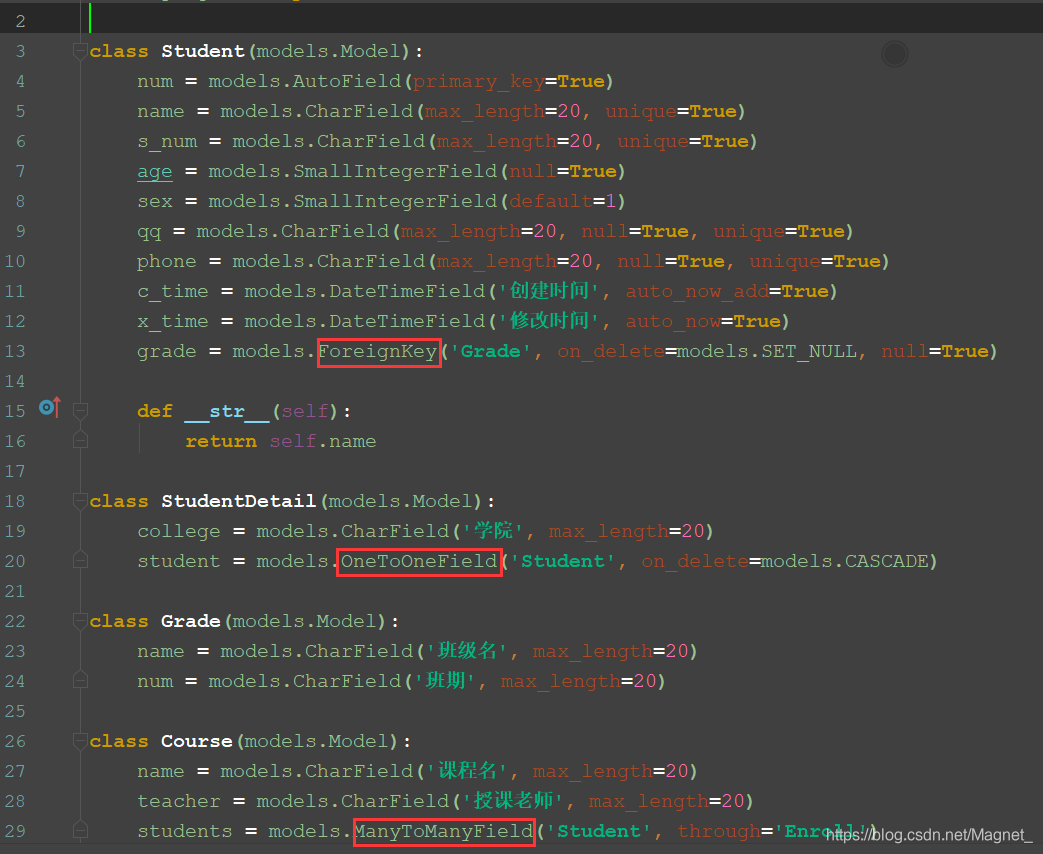
Task: Click the x_time variable name
Action: pos(172,321)
